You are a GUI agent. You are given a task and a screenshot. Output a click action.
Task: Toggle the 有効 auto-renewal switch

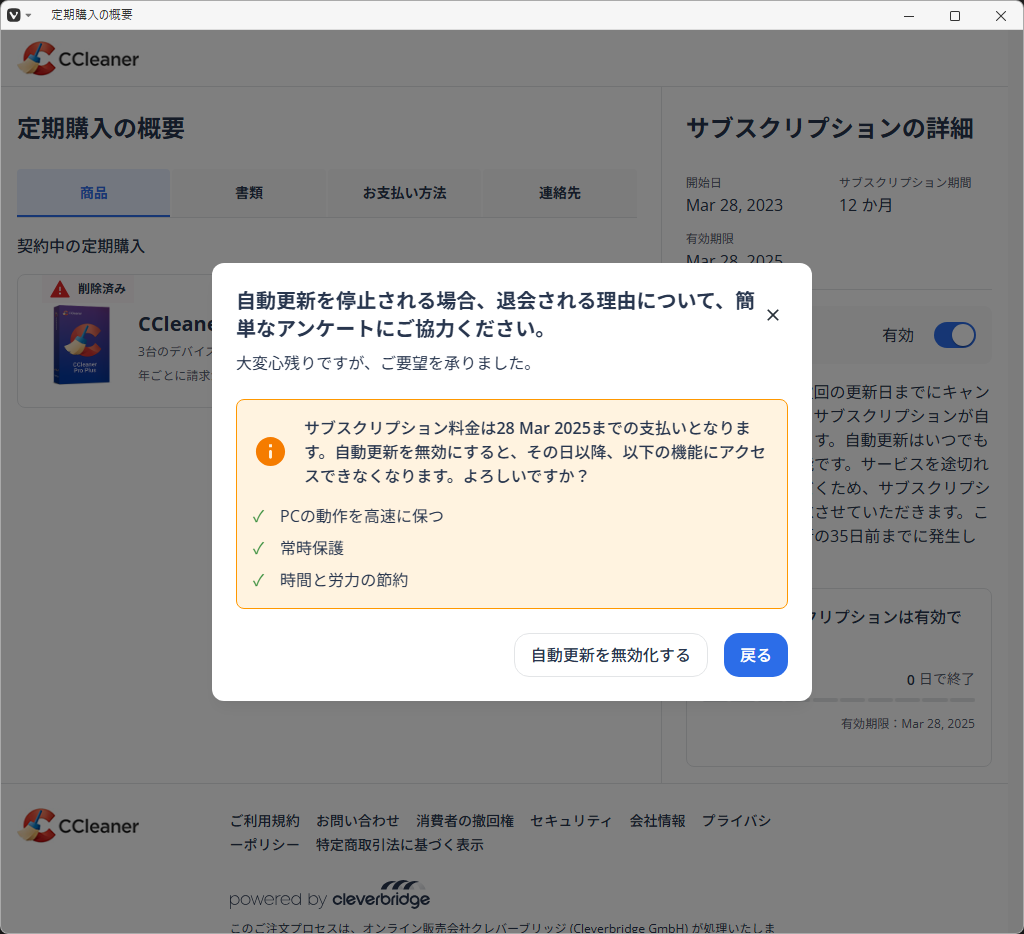coord(954,335)
